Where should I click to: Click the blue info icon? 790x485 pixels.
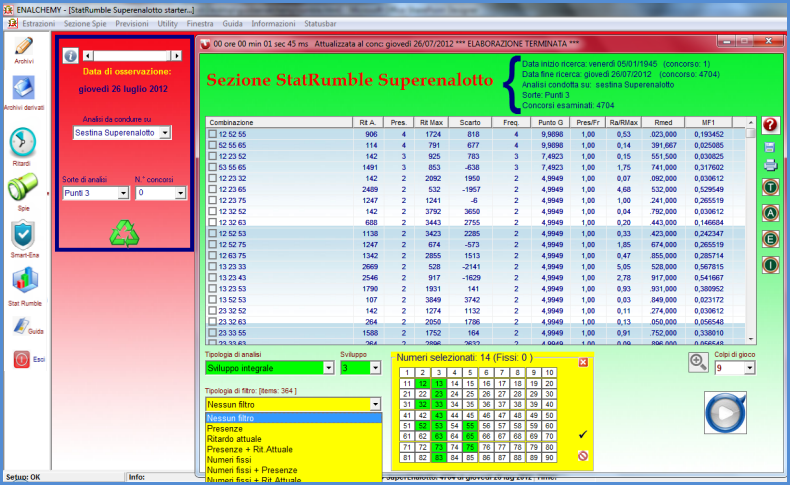tap(70, 55)
